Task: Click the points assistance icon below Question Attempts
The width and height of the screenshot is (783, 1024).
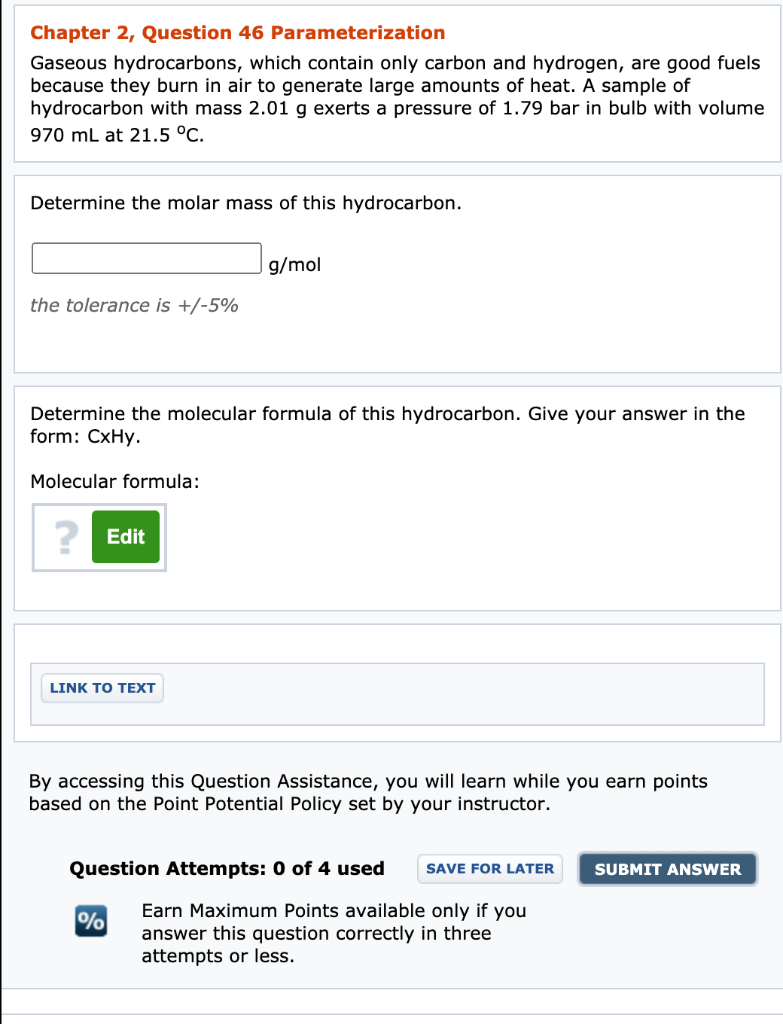Action: point(90,921)
